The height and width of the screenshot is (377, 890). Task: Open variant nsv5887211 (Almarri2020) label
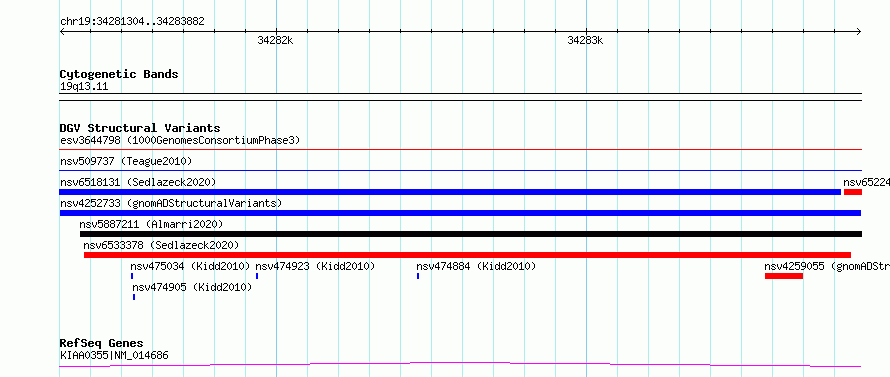151,224
